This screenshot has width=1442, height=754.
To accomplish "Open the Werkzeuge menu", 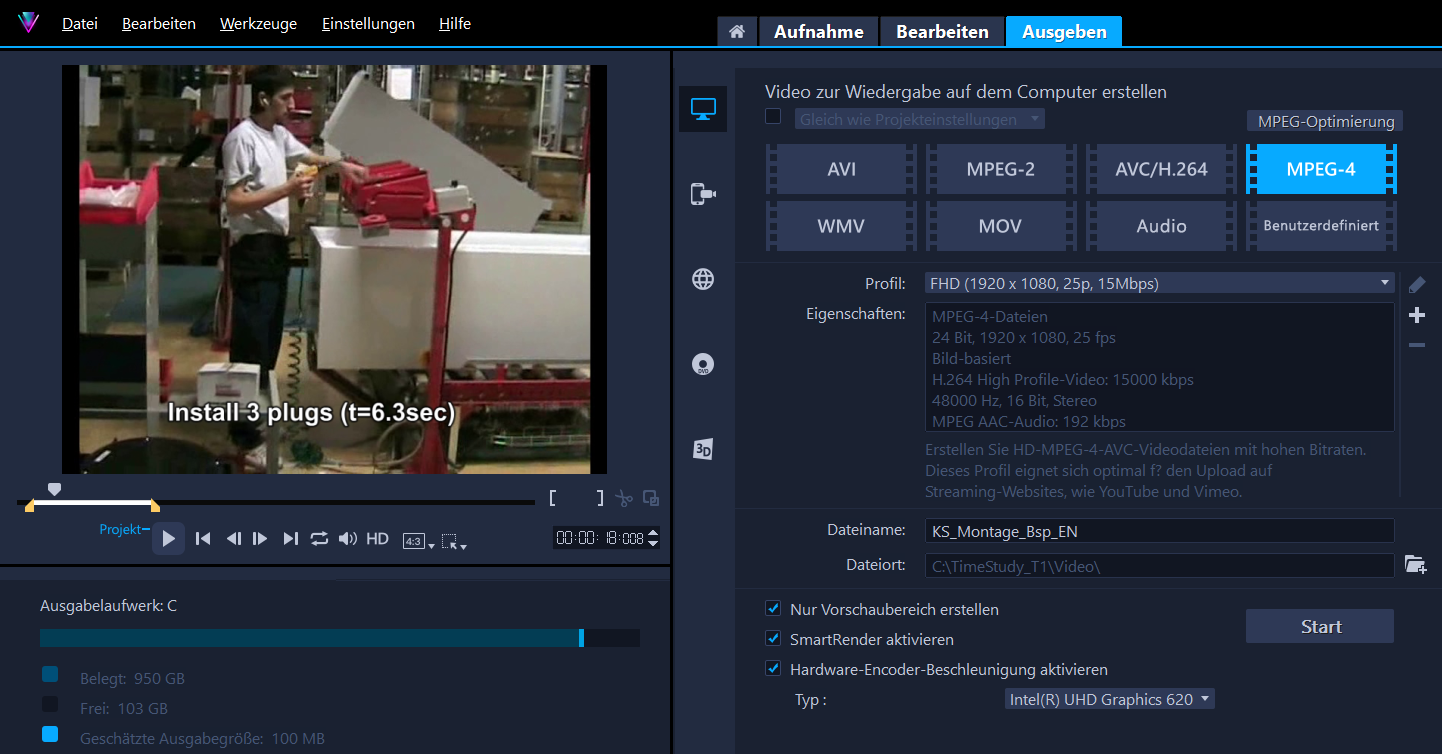I will [258, 23].
